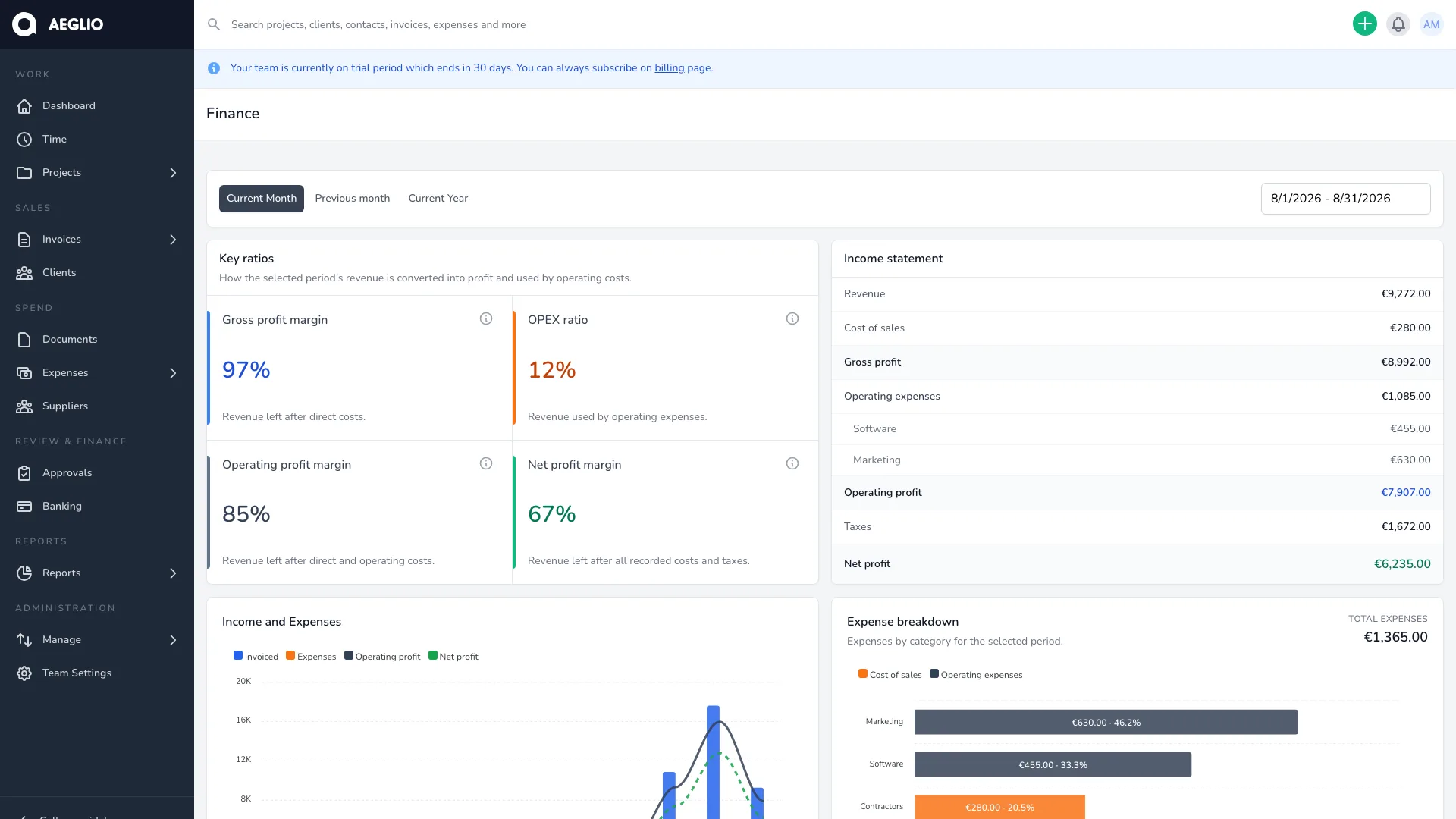The height and width of the screenshot is (819, 1456).
Task: Click the Total Expenses €1,365.00 value
Action: click(1395, 638)
